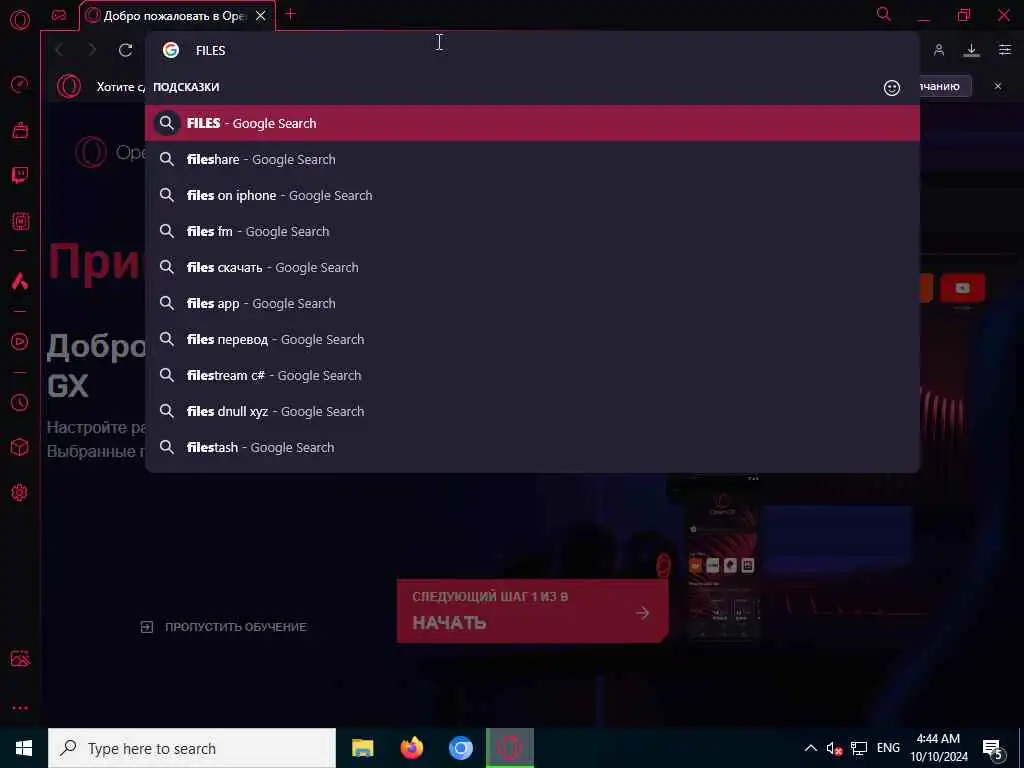
Task: Open File Explorer from taskbar
Action: [x=362, y=748]
